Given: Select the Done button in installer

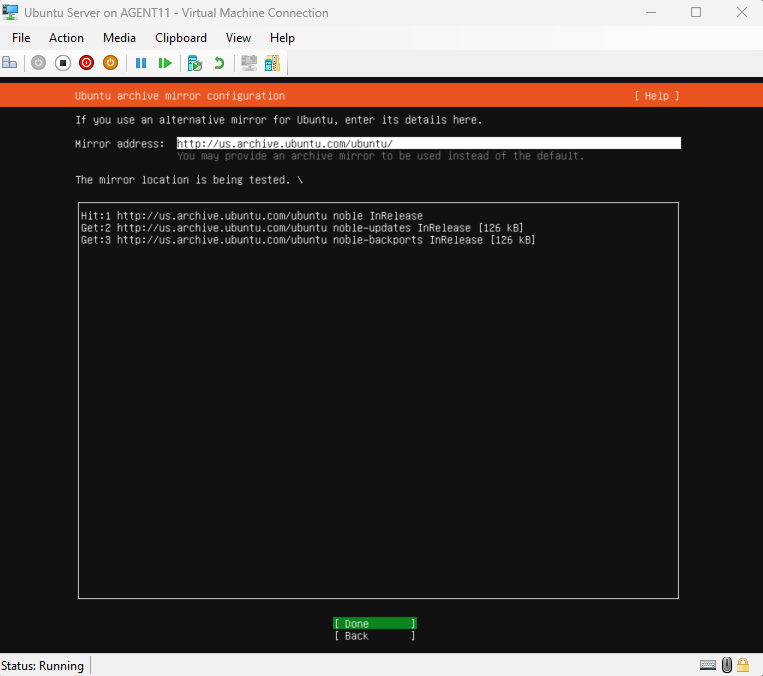Looking at the screenshot, I should 374,624.
